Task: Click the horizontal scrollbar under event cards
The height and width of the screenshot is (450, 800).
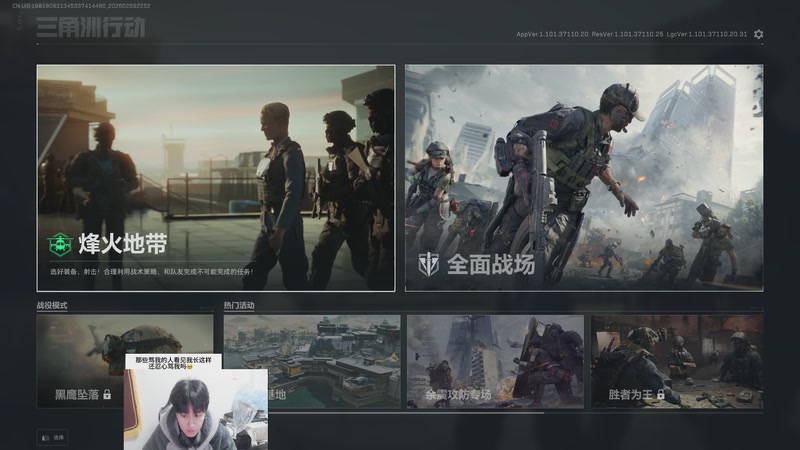Action: (384, 413)
